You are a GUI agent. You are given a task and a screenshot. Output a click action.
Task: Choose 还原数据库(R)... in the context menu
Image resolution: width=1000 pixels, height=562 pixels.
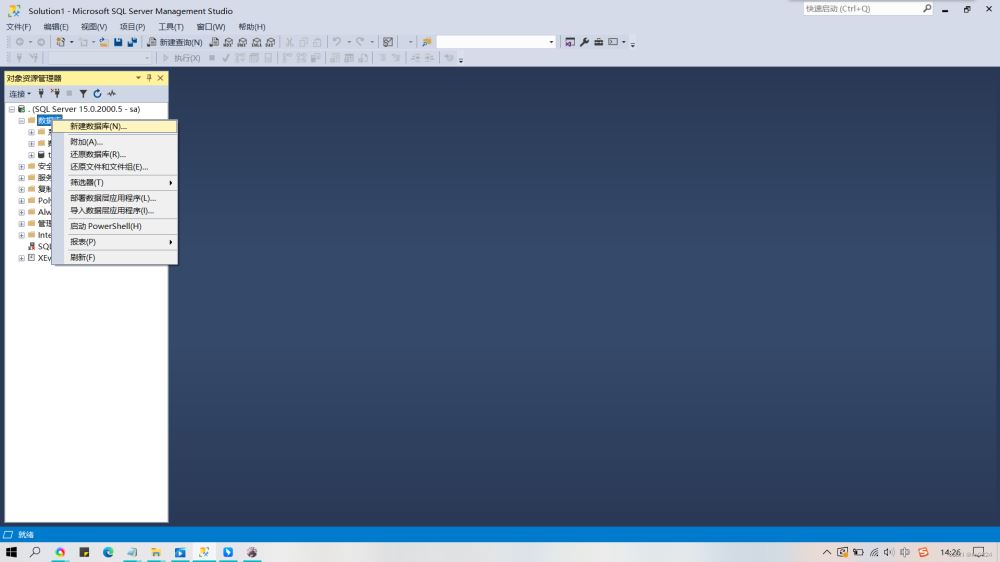[x=98, y=155]
